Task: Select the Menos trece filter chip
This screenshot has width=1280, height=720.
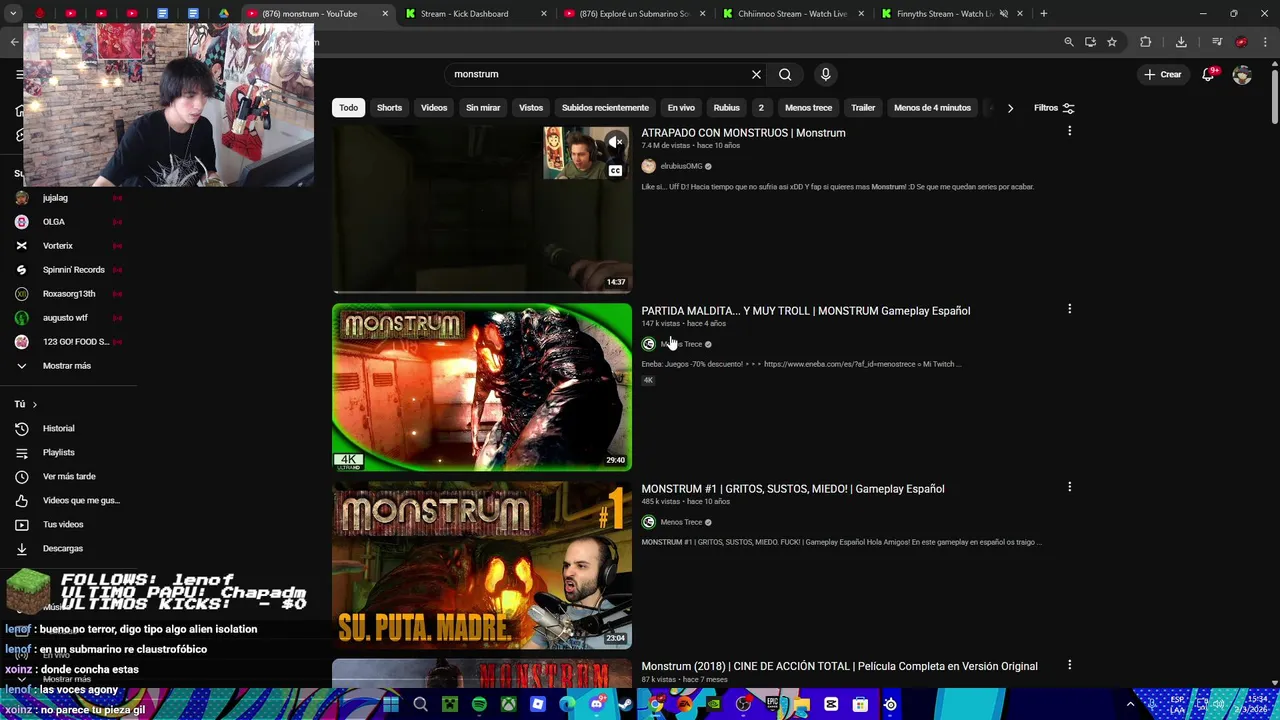Action: [808, 108]
